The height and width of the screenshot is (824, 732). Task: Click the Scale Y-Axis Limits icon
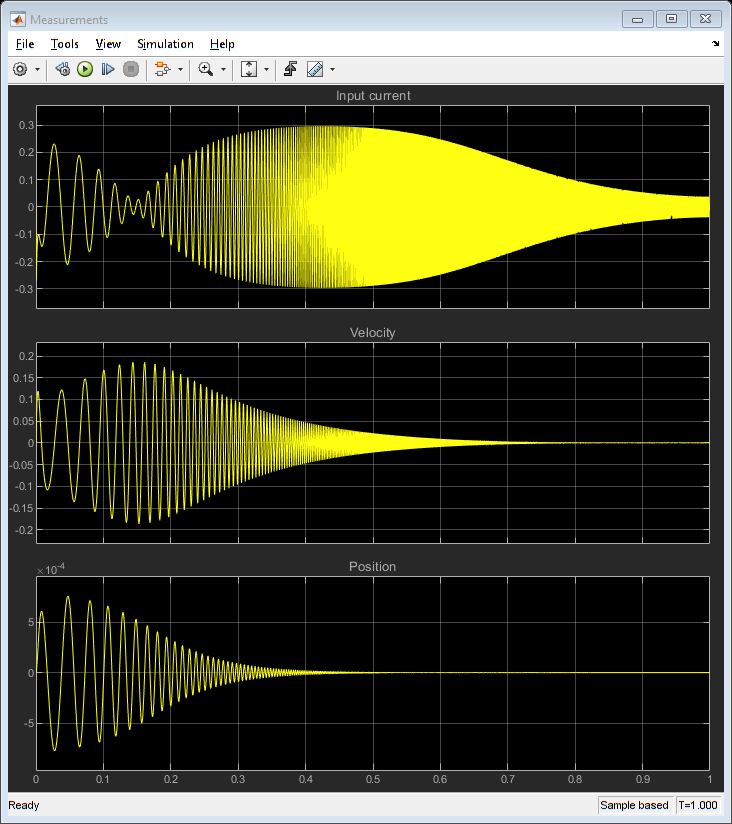[x=249, y=69]
